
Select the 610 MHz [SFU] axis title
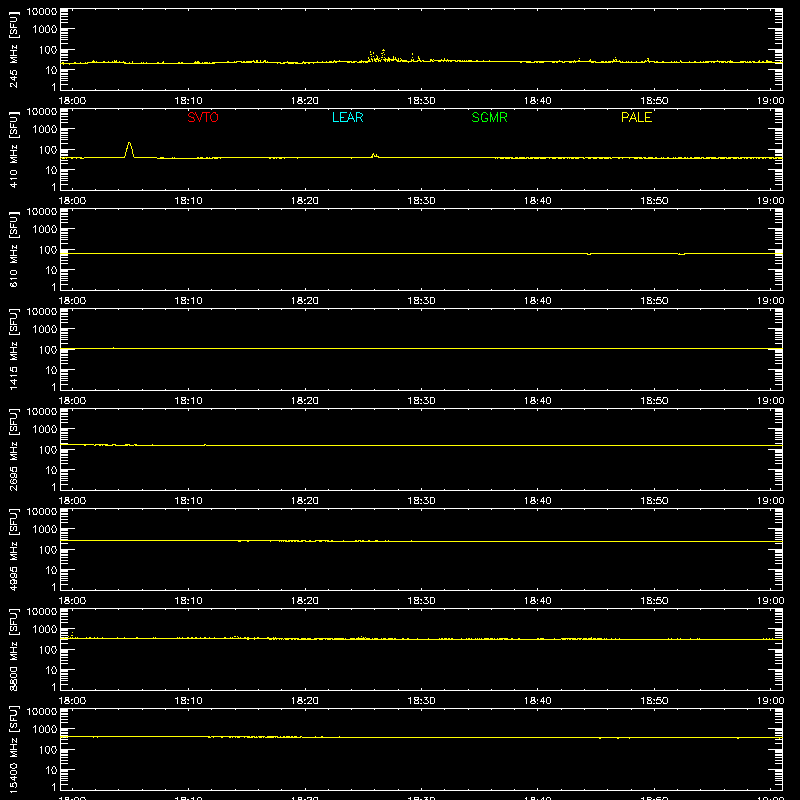point(13,250)
